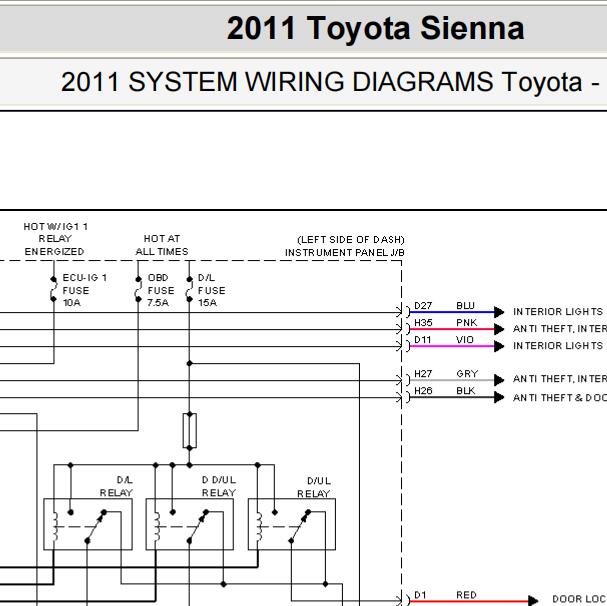Screen dimensions: 607x606
Task: Click the DOOR LOCK text beside D1
Action: [580, 599]
